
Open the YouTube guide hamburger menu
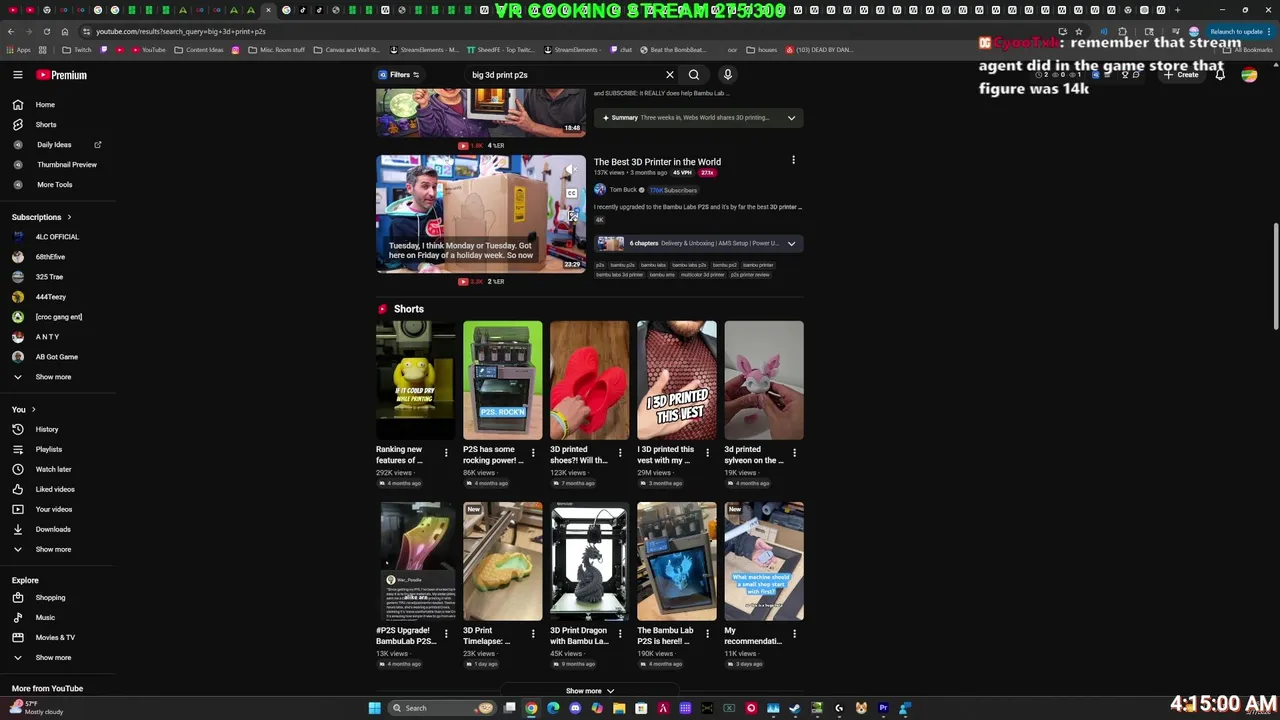[x=18, y=75]
